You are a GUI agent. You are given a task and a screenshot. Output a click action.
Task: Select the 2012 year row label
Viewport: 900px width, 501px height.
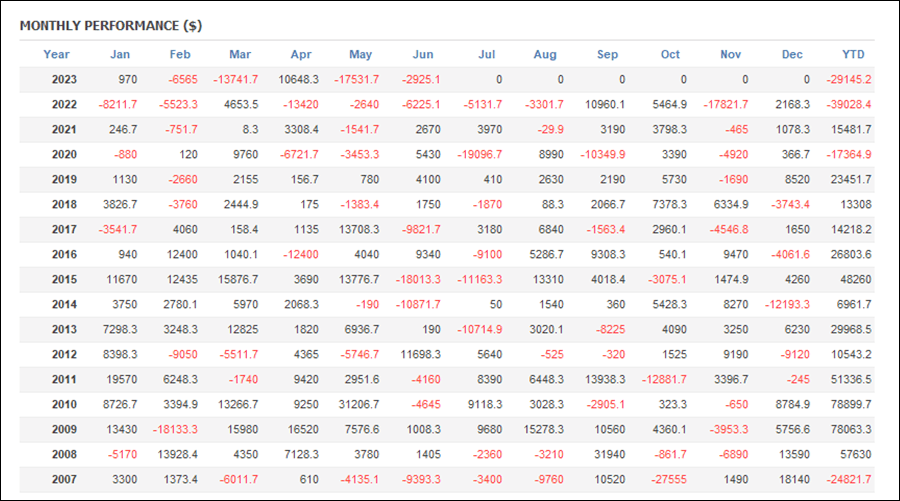(64, 354)
